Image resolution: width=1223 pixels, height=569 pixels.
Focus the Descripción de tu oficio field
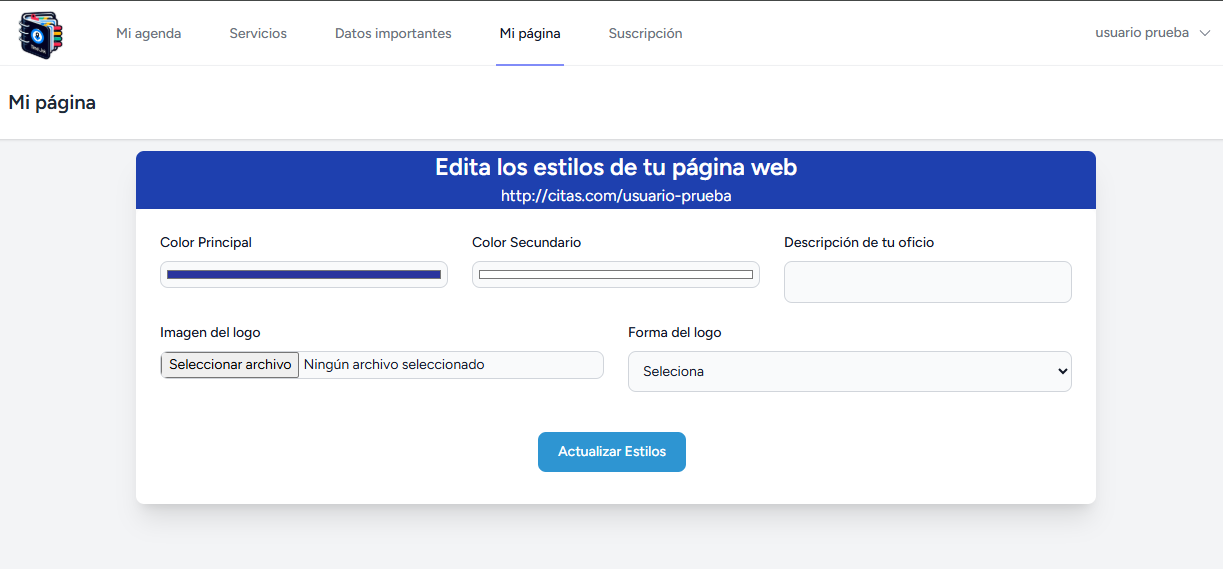coord(928,282)
